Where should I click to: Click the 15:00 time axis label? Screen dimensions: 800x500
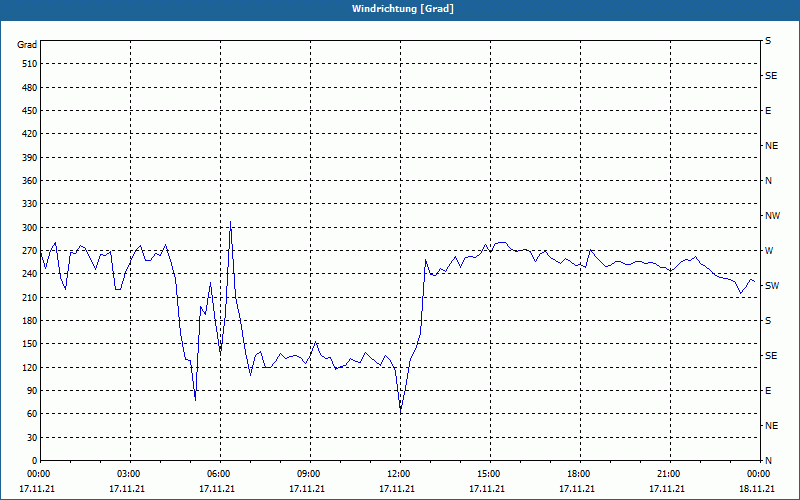tap(489, 474)
